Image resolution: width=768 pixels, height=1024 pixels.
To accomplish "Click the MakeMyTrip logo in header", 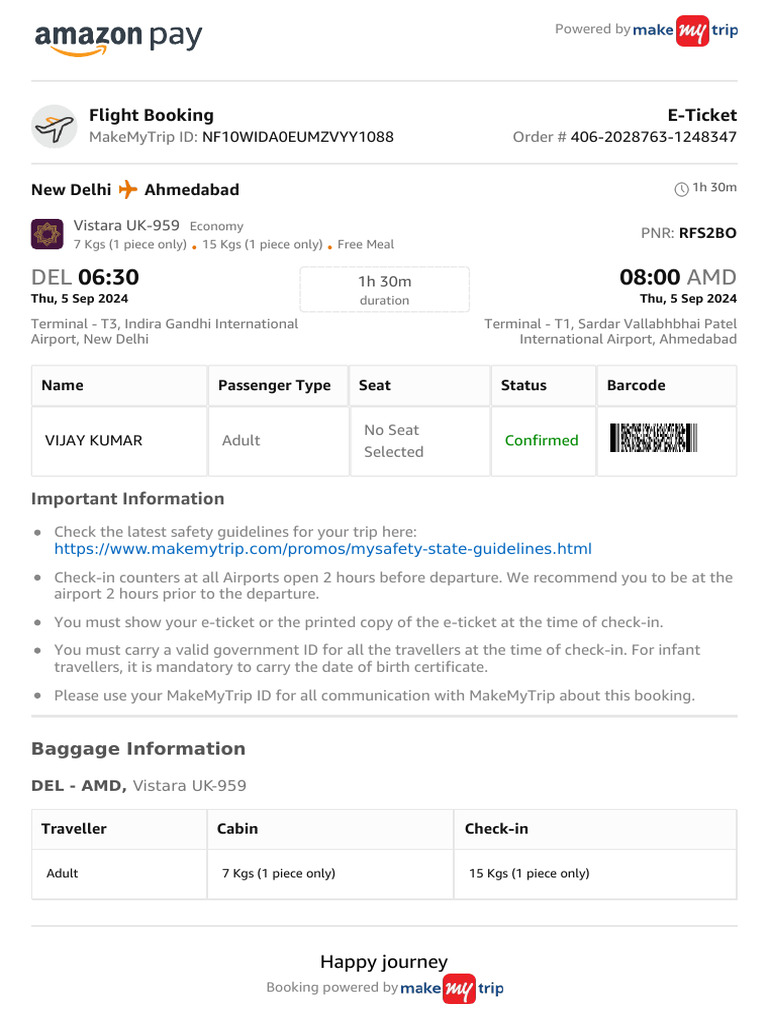I will point(686,30).
